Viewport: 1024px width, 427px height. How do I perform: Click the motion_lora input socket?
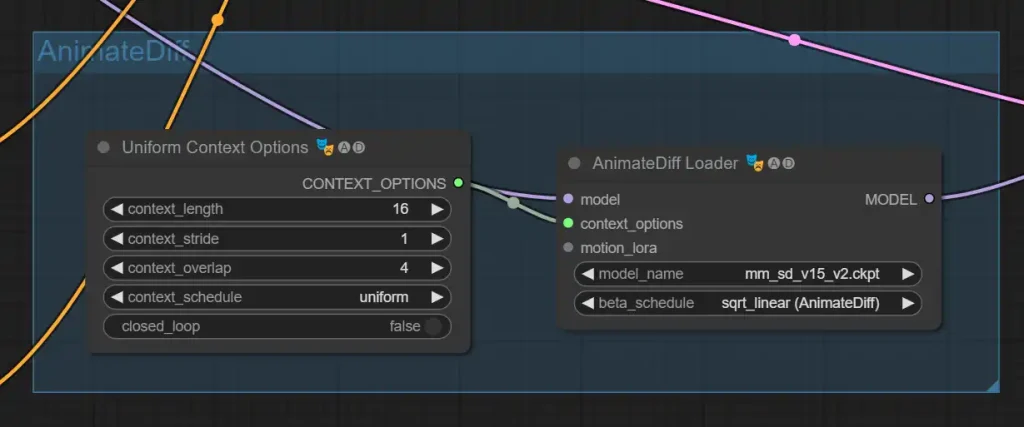pyautogui.click(x=568, y=247)
